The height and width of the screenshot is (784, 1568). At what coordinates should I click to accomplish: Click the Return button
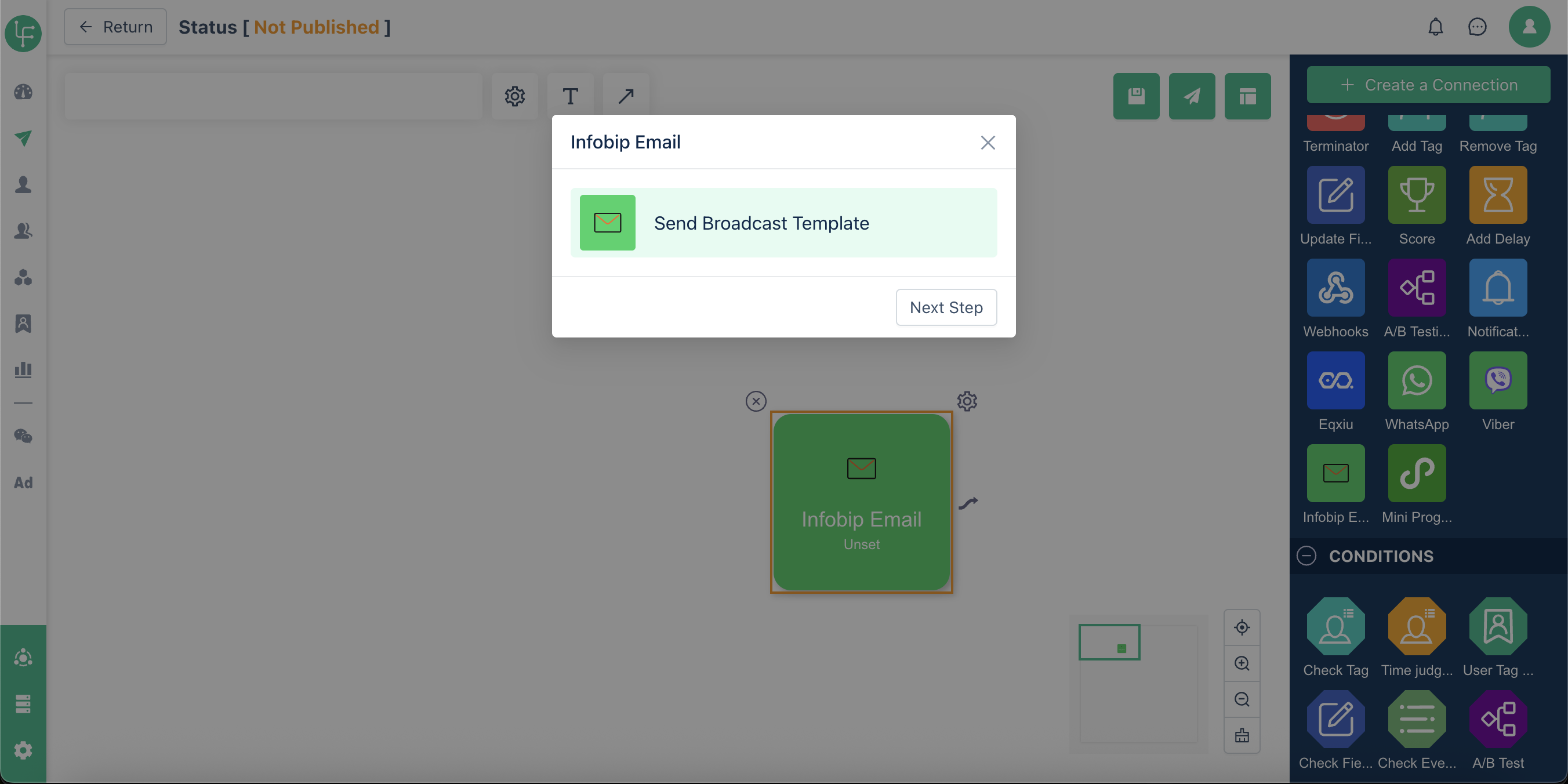[115, 27]
